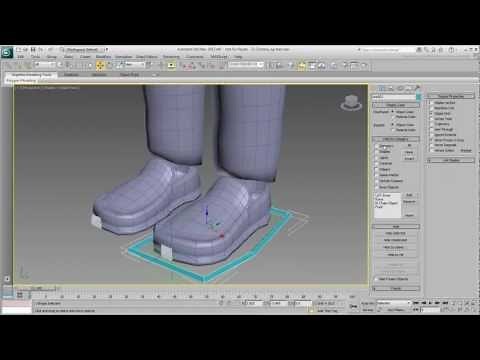
Task: Collapse the Hide rollout header
Action: 396,227
